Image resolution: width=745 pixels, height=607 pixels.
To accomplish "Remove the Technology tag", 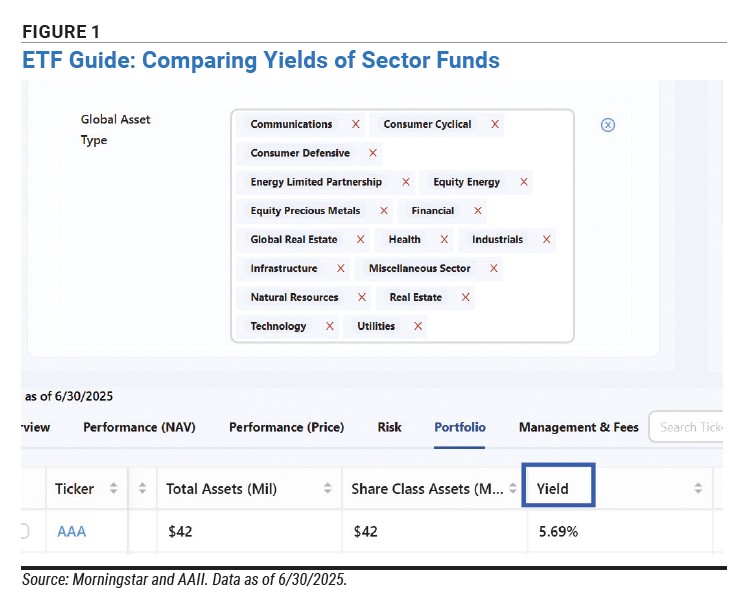I will (x=330, y=326).
